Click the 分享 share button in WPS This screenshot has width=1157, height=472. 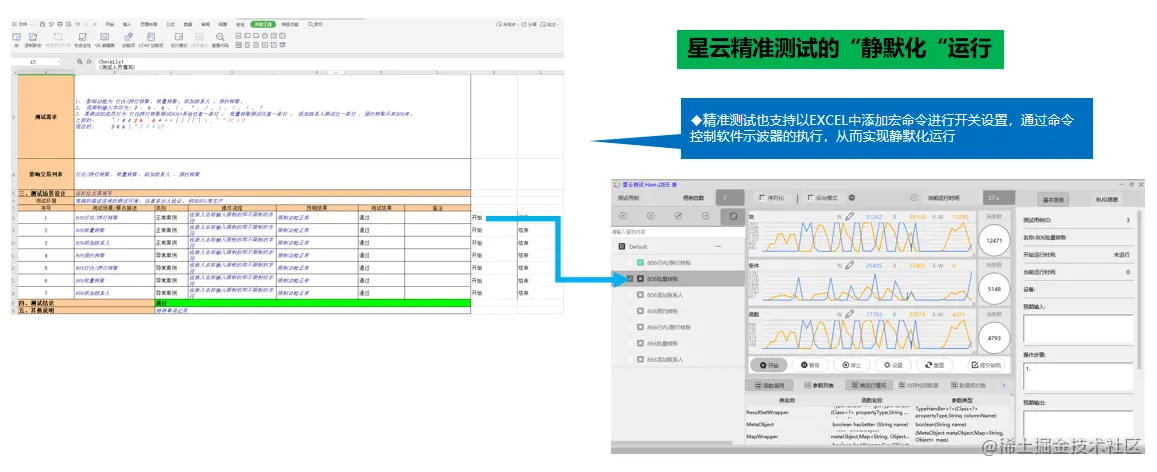[x=528, y=24]
